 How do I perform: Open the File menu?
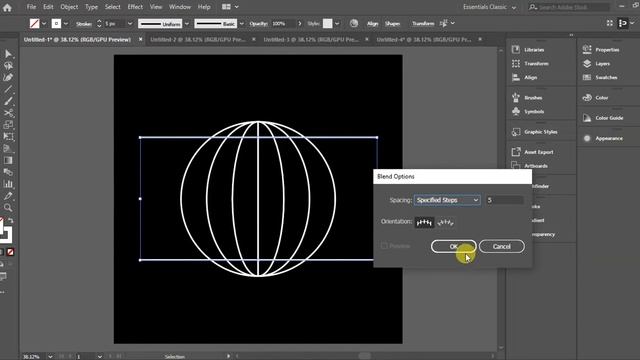[x=31, y=7]
